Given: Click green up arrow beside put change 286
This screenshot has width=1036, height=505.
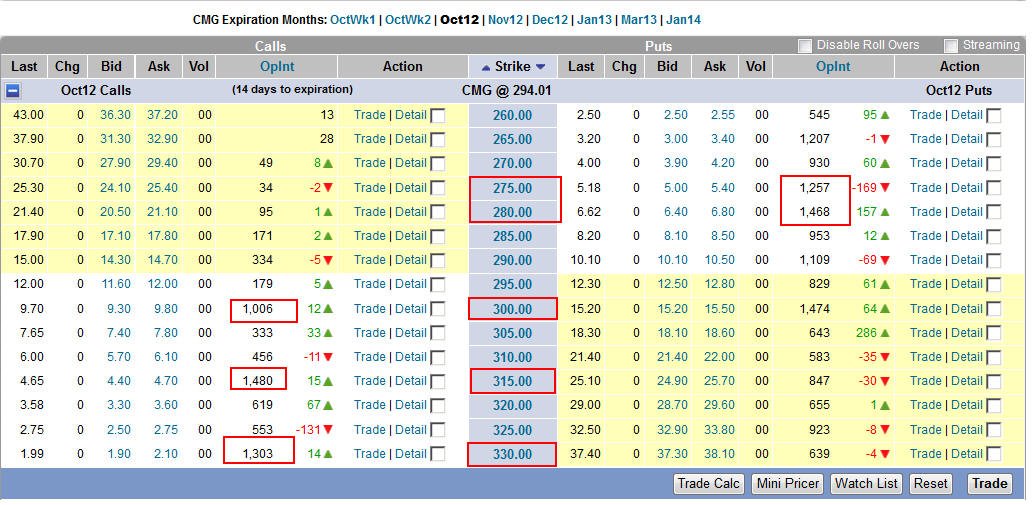Looking at the screenshot, I should [x=885, y=333].
